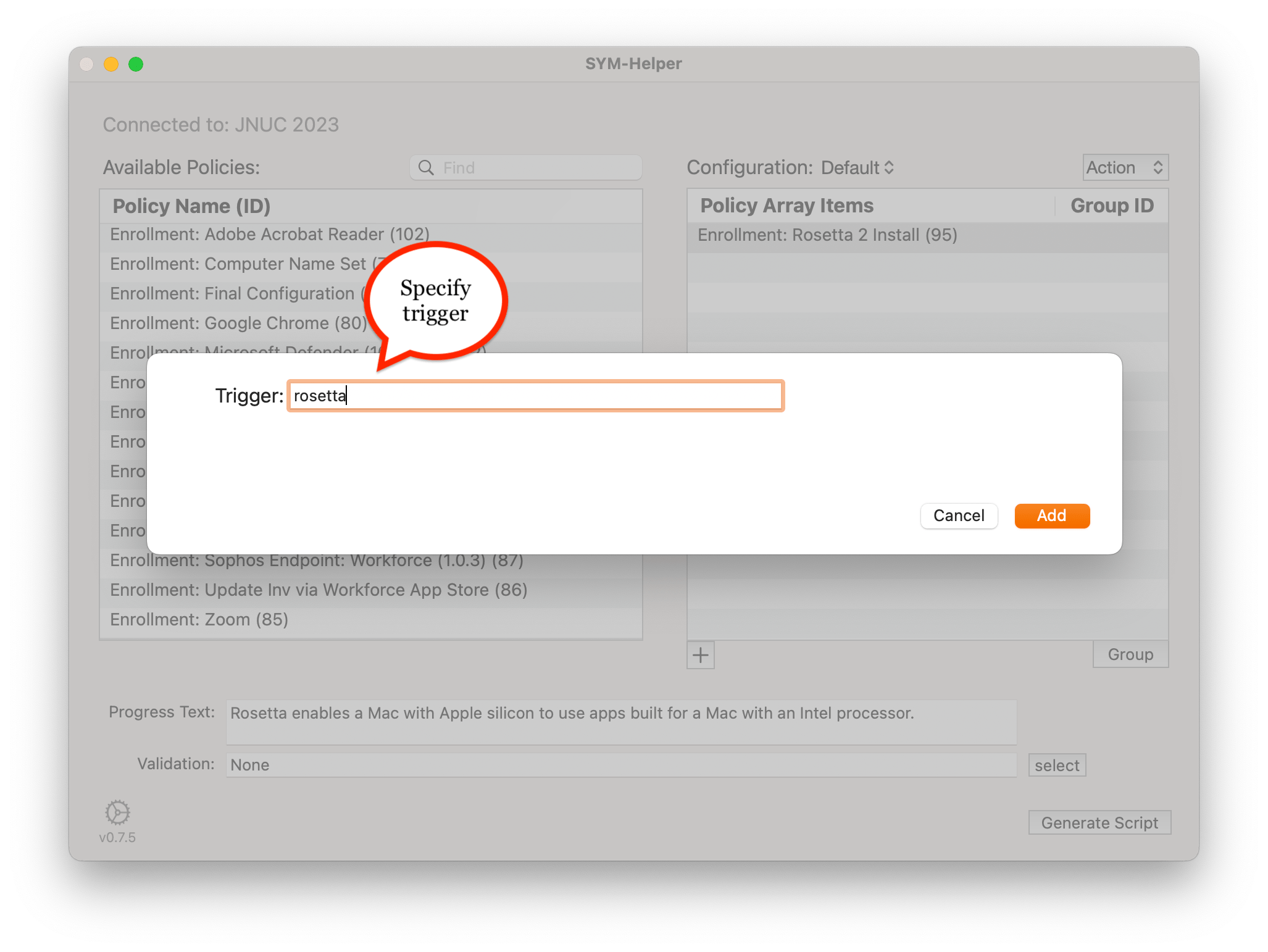Open the gear settings icon
This screenshot has width=1268, height=952.
117,812
